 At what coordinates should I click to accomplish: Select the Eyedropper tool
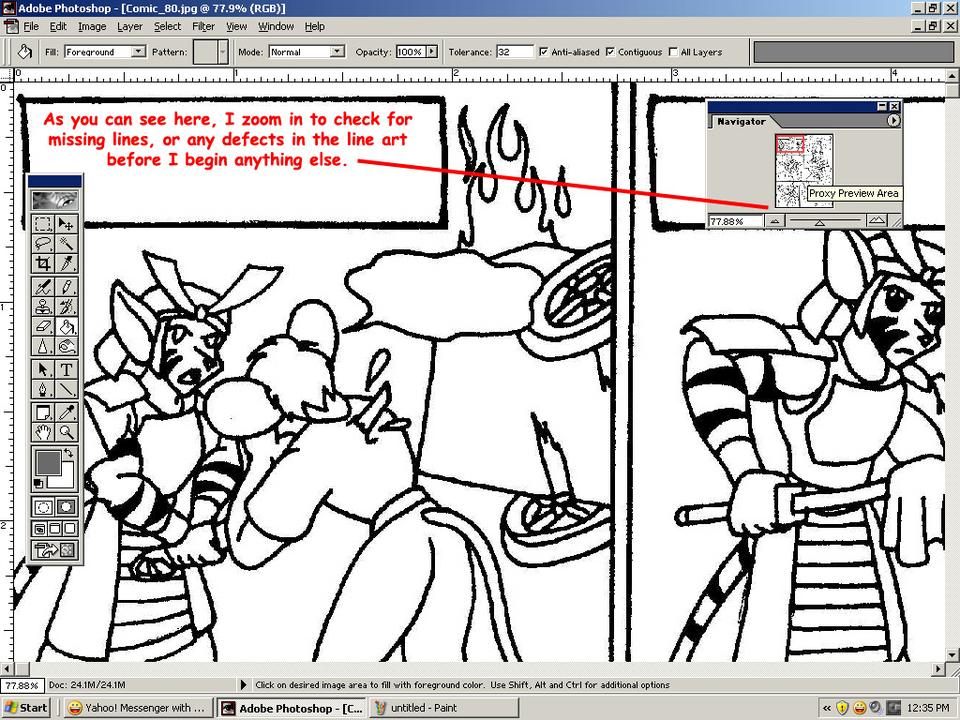tap(66, 413)
